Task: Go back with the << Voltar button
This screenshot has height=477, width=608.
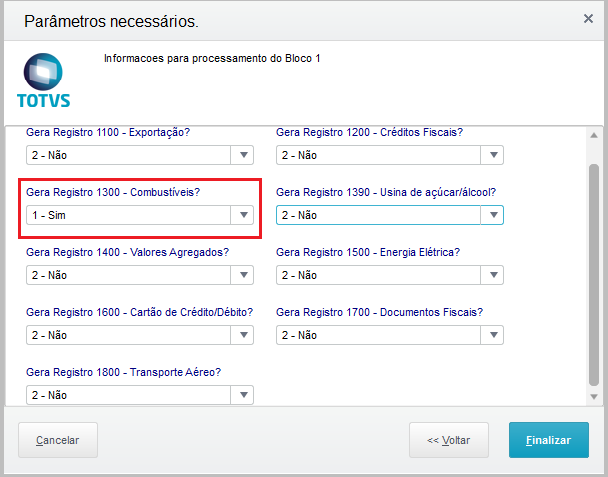Action: [449, 440]
